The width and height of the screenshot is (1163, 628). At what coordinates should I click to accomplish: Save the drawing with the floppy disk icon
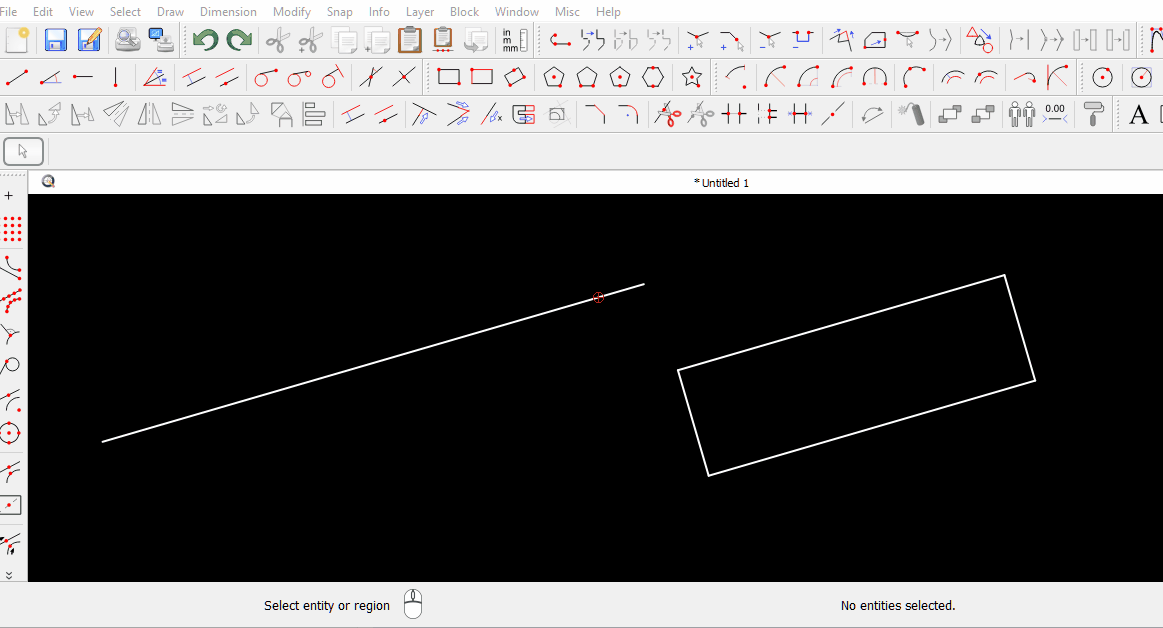click(56, 40)
